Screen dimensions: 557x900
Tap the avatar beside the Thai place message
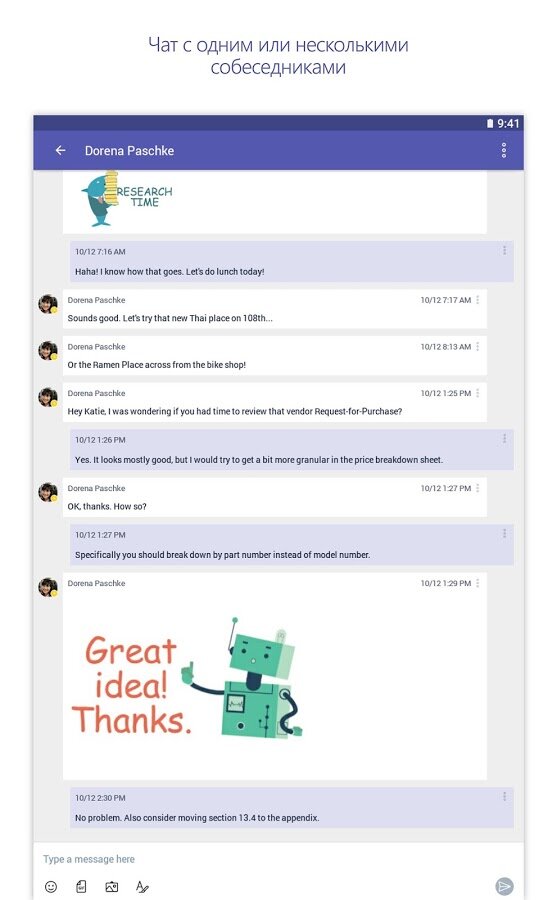tap(48, 304)
